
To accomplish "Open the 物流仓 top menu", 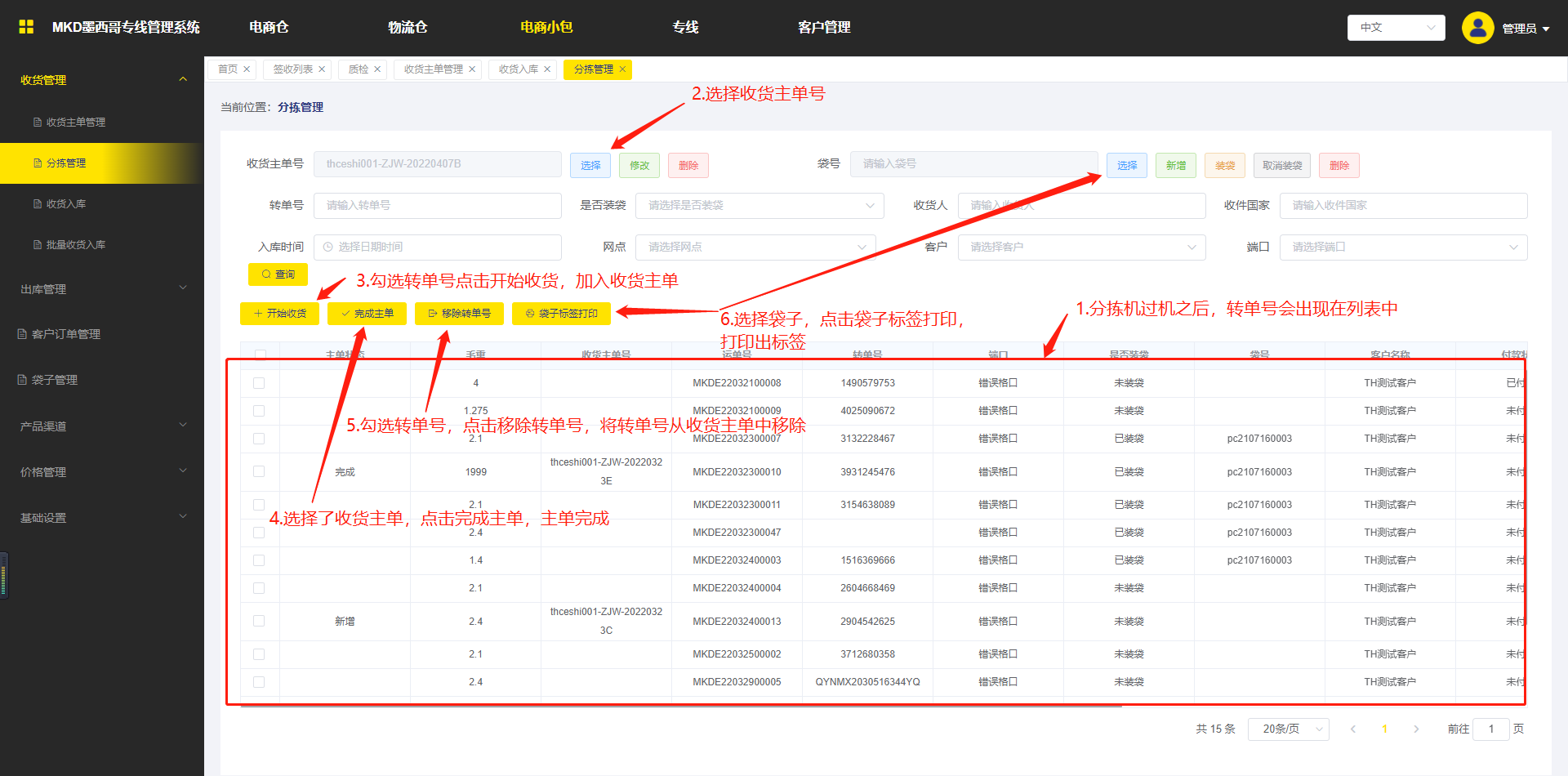I will coord(408,28).
